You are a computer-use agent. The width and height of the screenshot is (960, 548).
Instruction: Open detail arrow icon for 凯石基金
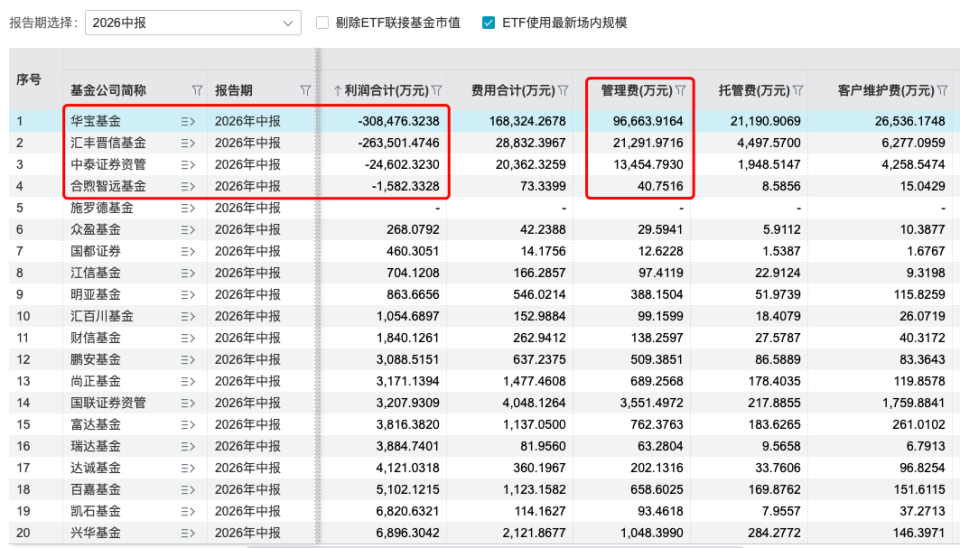[x=188, y=511]
